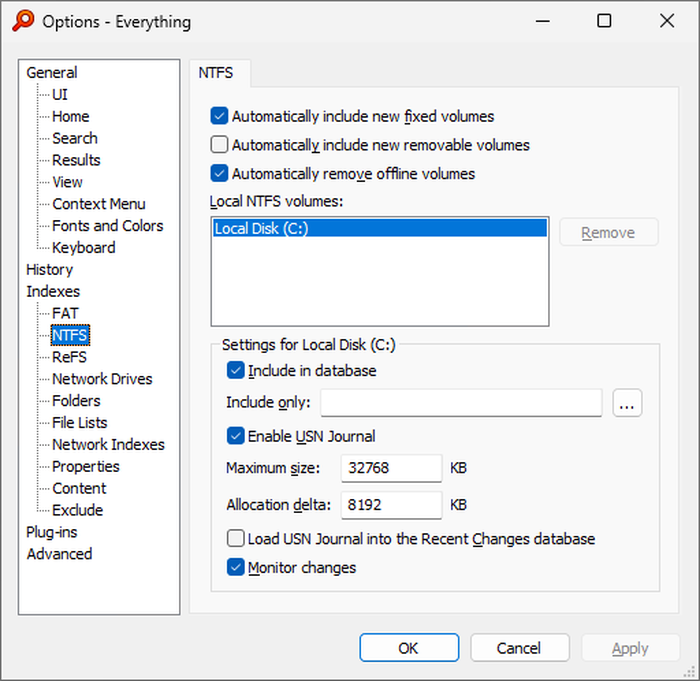The height and width of the screenshot is (681, 700).
Task: Go to Advanced options page
Action: click(x=59, y=554)
